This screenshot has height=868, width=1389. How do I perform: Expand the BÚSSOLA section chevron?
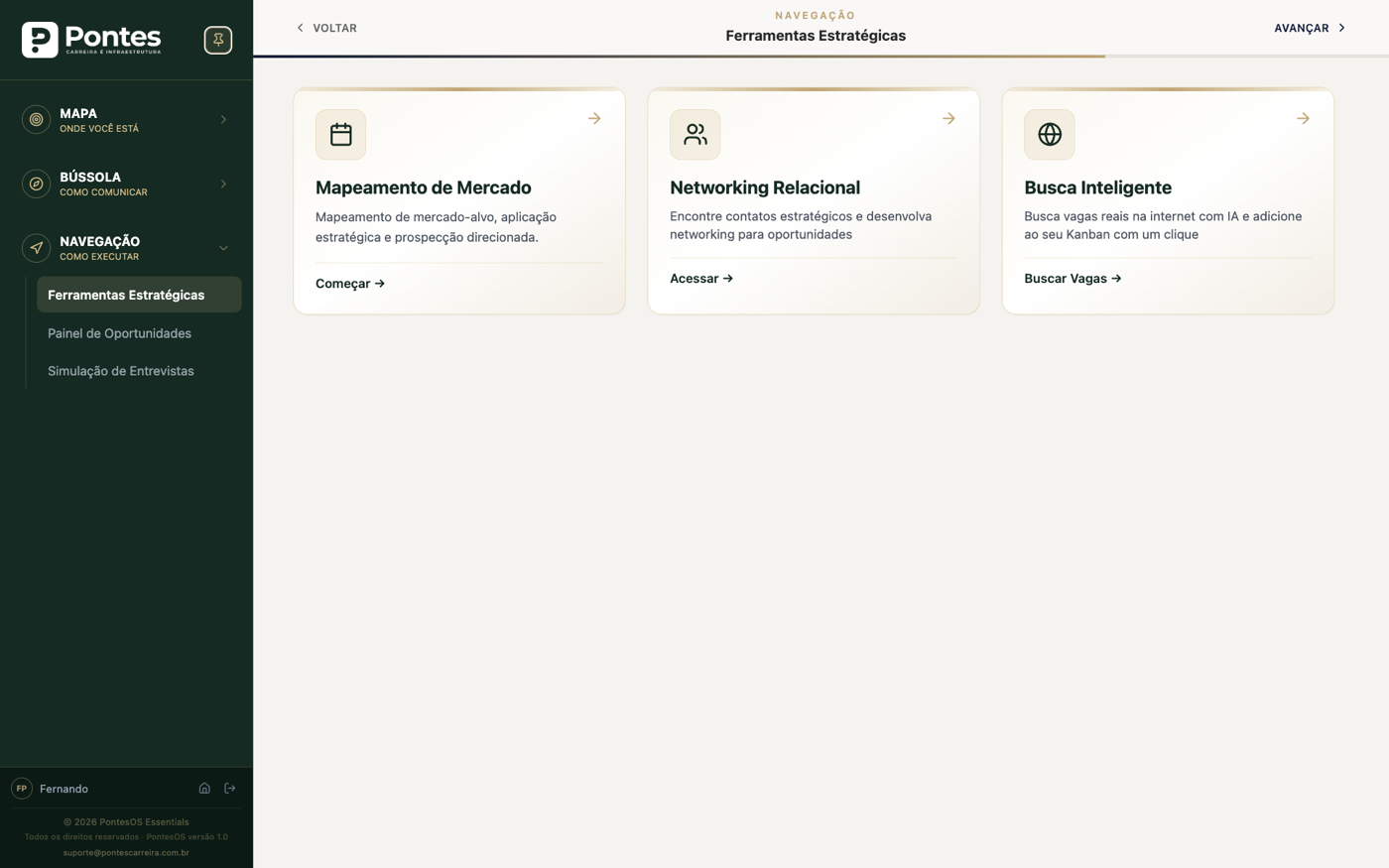(223, 184)
